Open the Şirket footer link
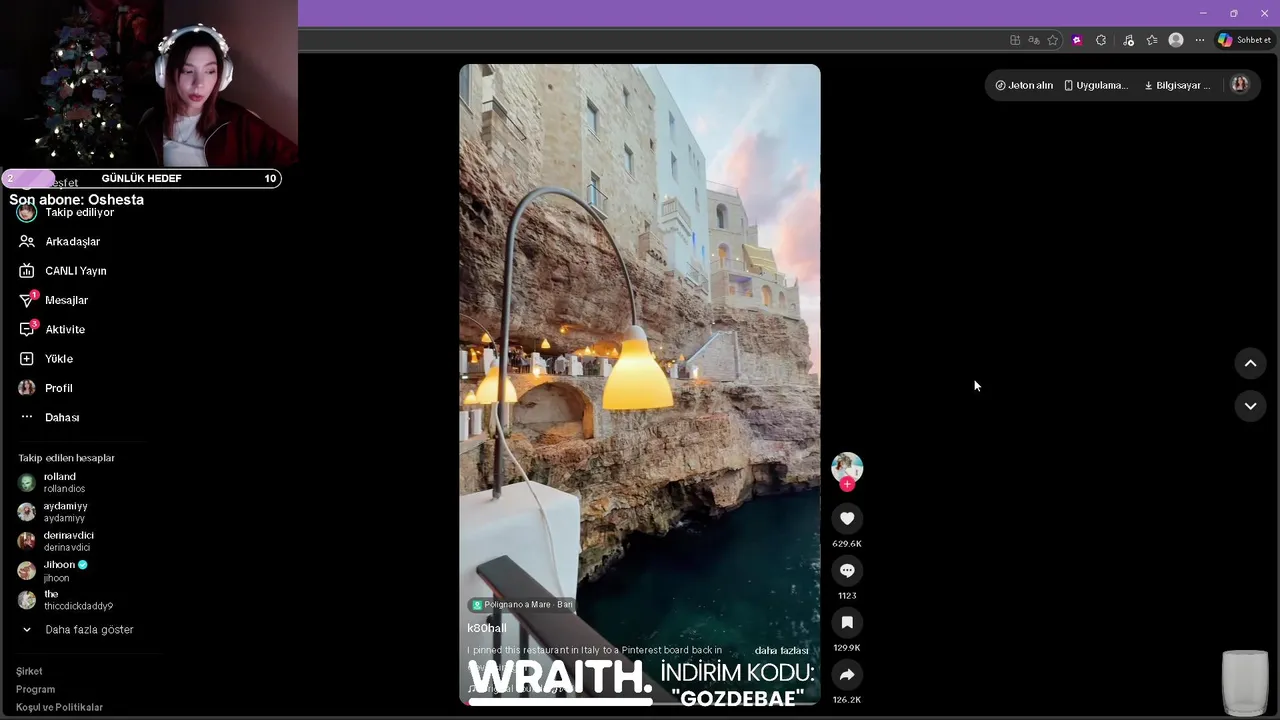Image resolution: width=1280 pixels, height=720 pixels. 29,671
